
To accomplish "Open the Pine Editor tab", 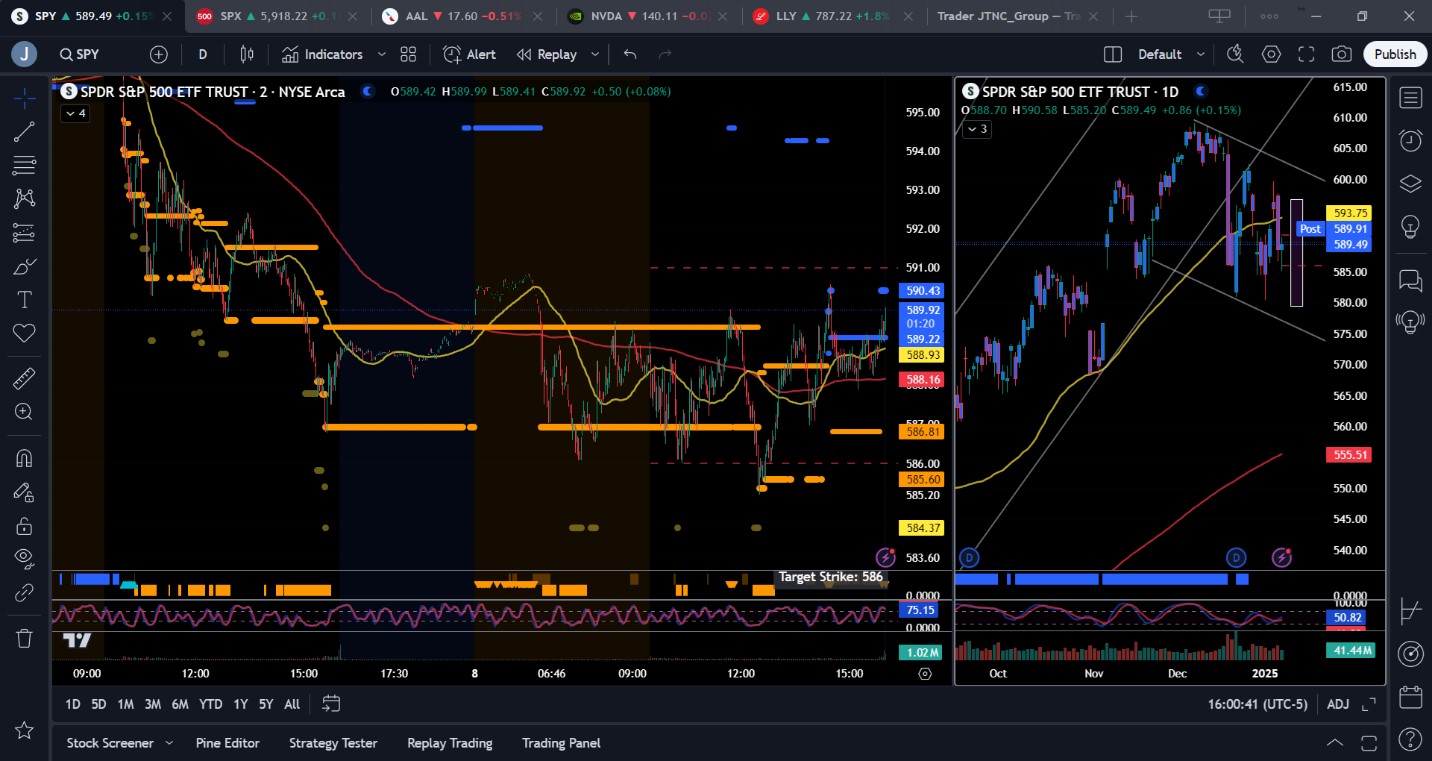I will [227, 743].
